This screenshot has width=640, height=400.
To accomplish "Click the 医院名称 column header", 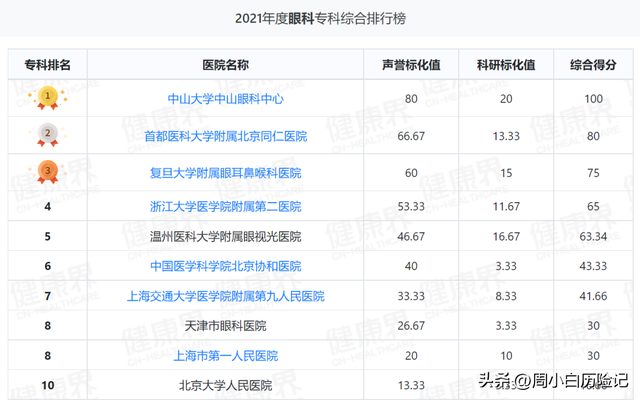I will click(x=226, y=65).
